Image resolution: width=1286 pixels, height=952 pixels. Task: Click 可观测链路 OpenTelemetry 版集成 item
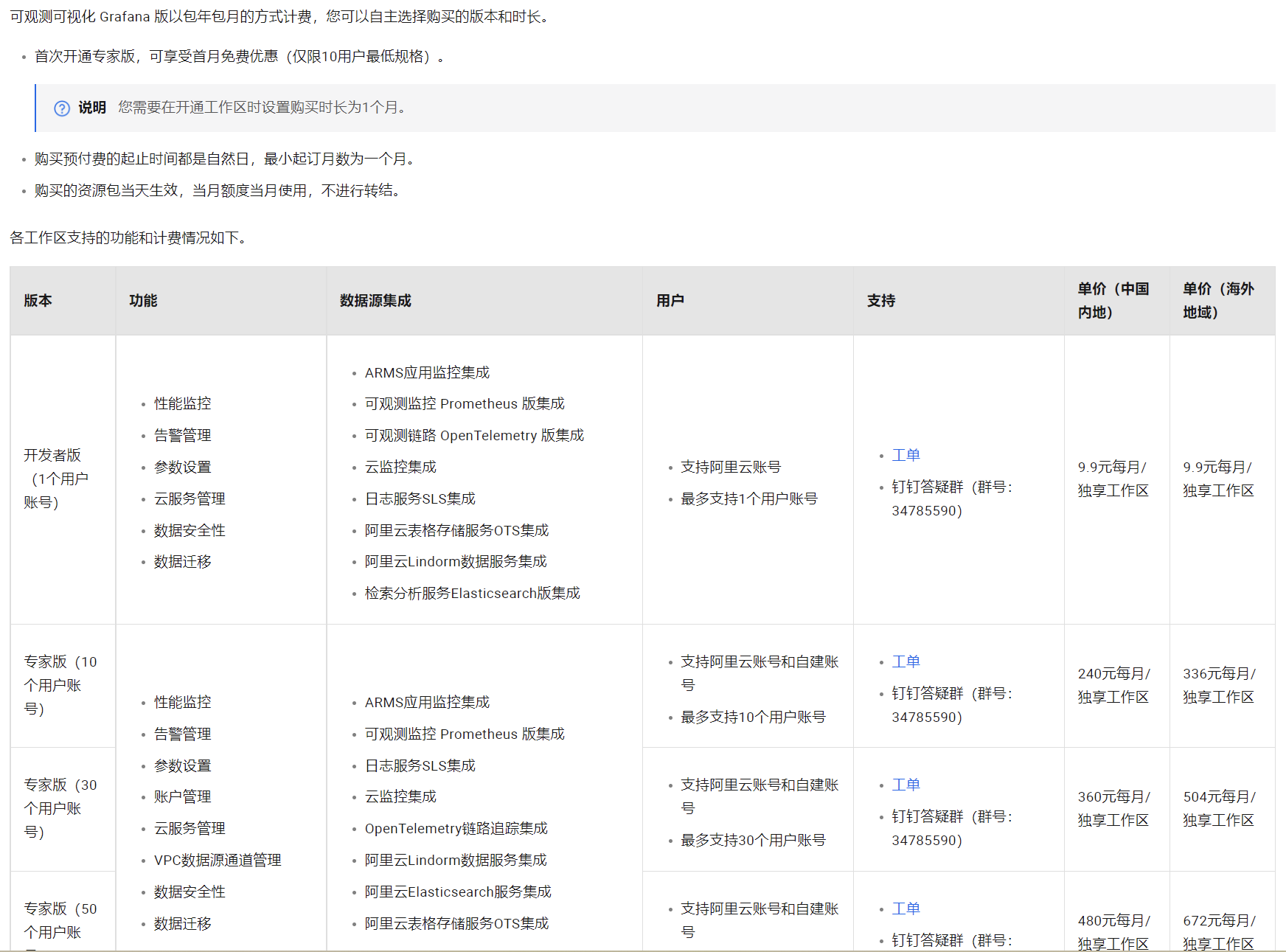click(474, 436)
